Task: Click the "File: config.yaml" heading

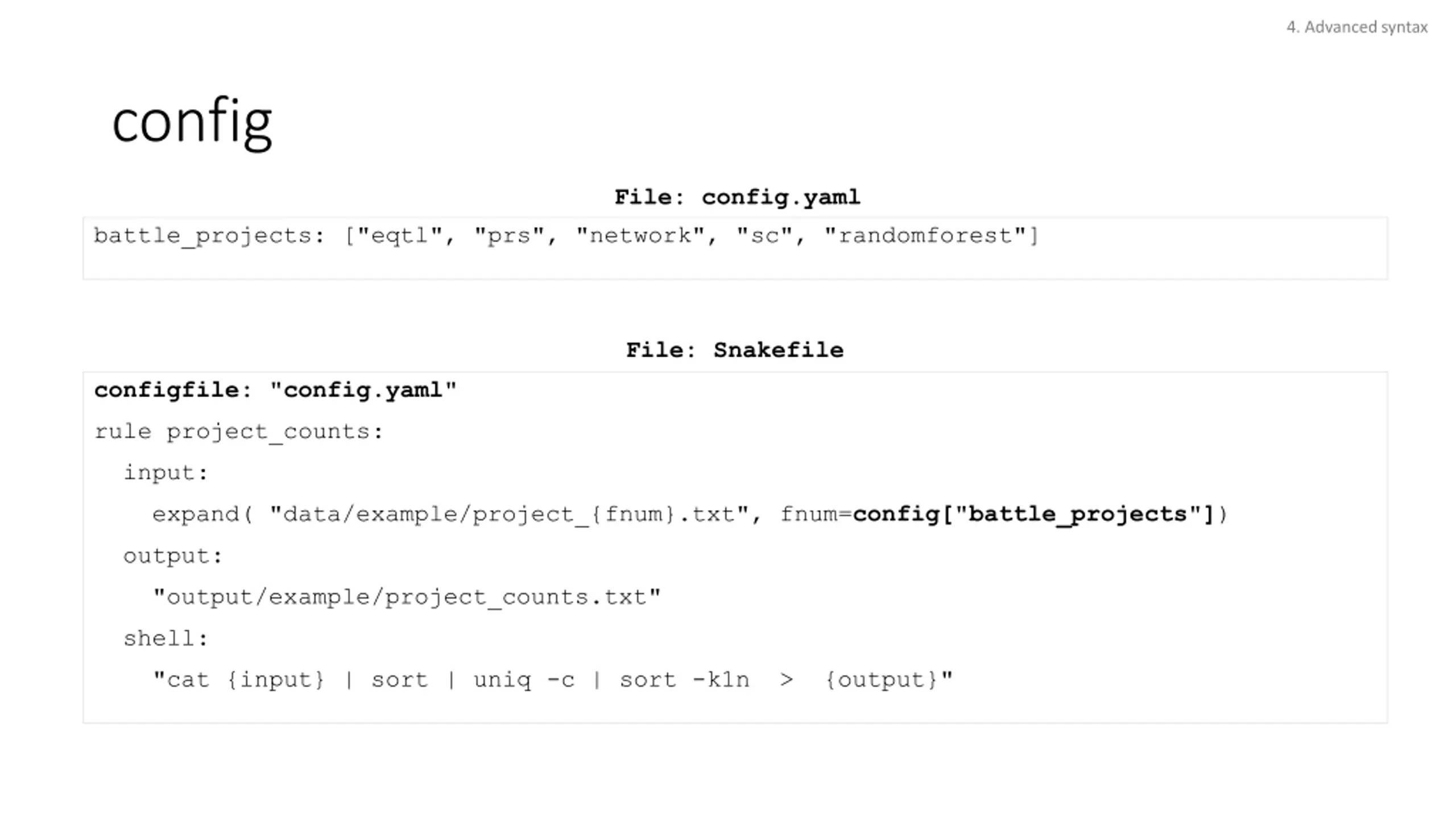Action: (x=737, y=197)
